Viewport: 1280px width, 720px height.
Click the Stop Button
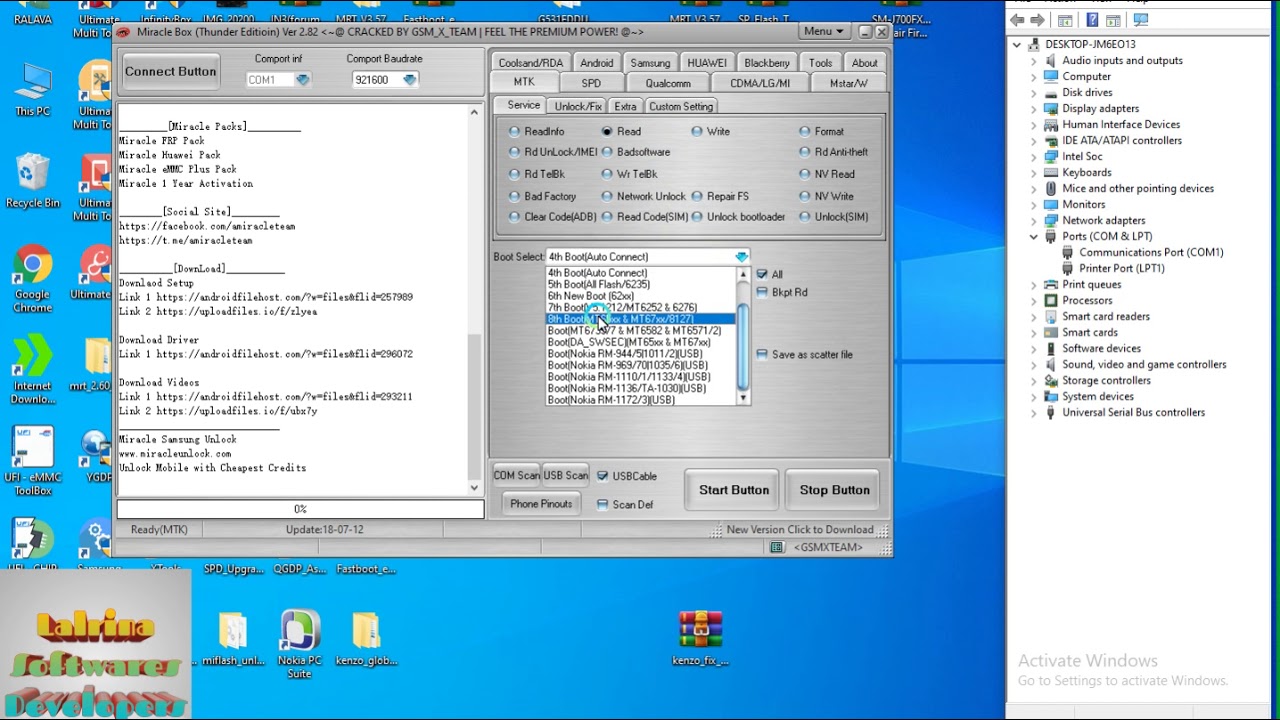pyautogui.click(x=835, y=490)
